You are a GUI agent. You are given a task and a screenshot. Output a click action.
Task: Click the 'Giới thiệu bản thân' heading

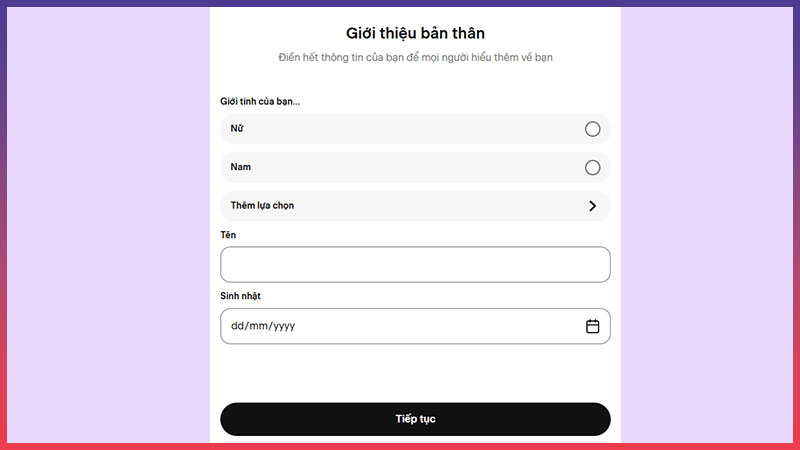pos(415,33)
